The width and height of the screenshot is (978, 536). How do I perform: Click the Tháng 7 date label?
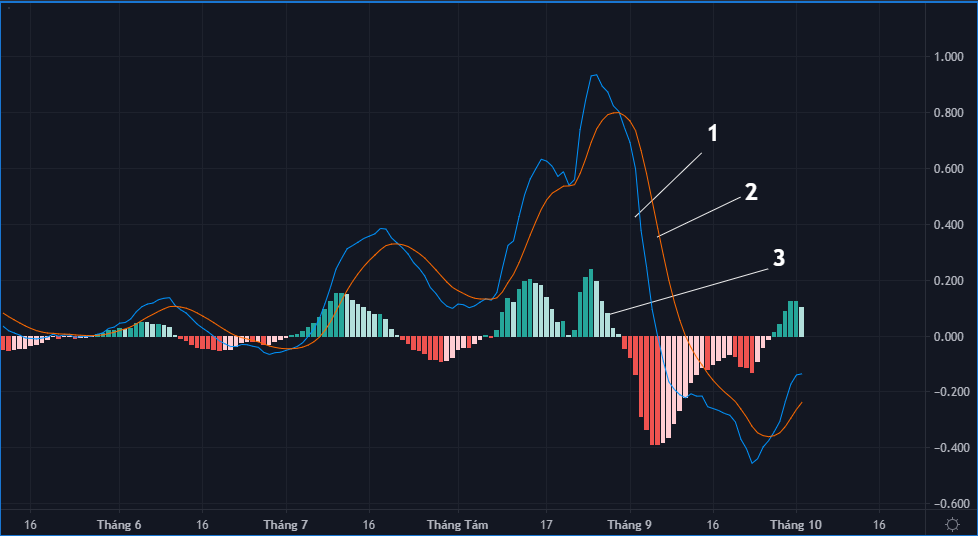tap(286, 525)
